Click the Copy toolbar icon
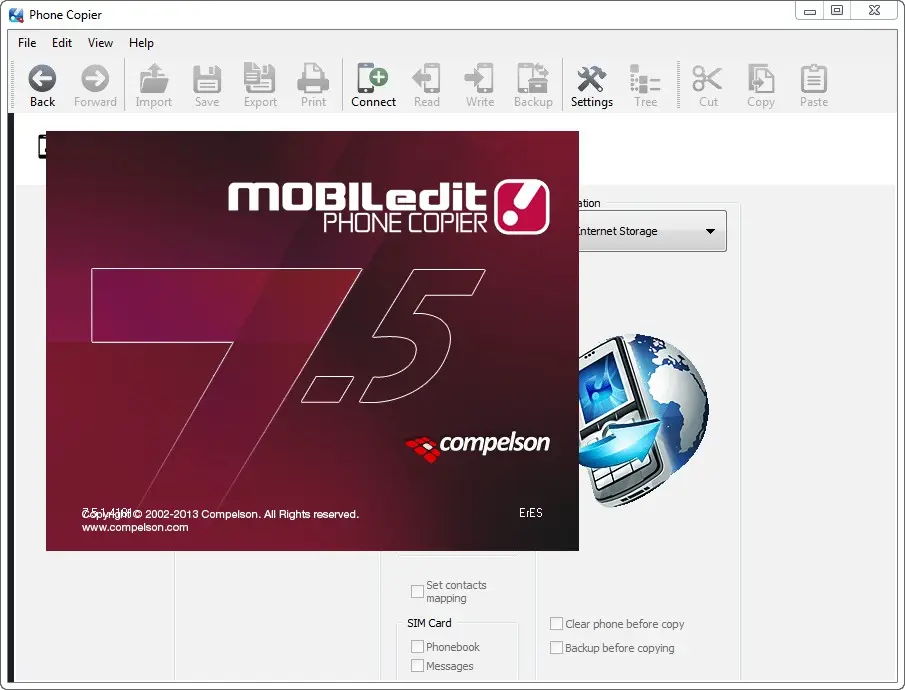The height and width of the screenshot is (690, 905). (761, 79)
